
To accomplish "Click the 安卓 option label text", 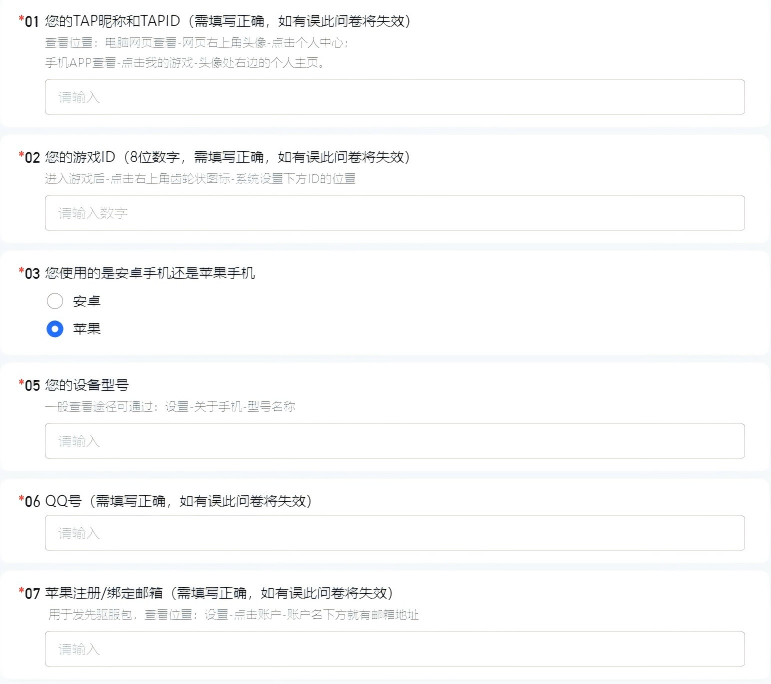I will [x=87, y=301].
